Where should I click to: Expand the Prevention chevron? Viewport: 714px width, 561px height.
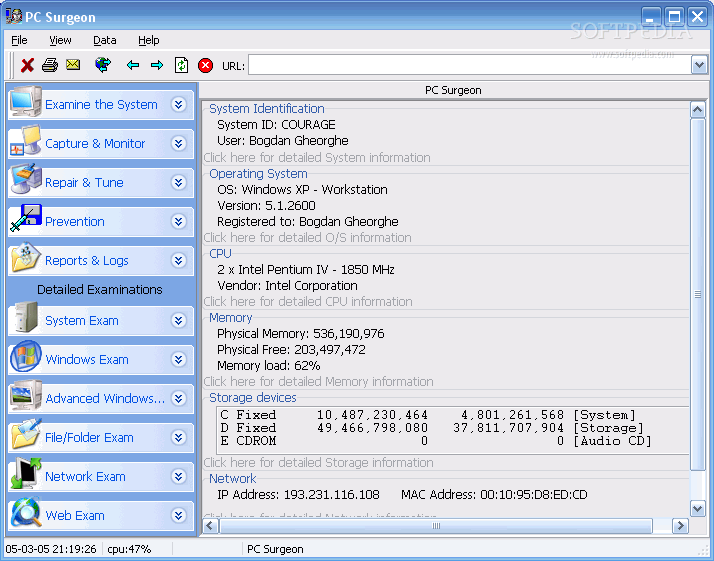[x=178, y=222]
